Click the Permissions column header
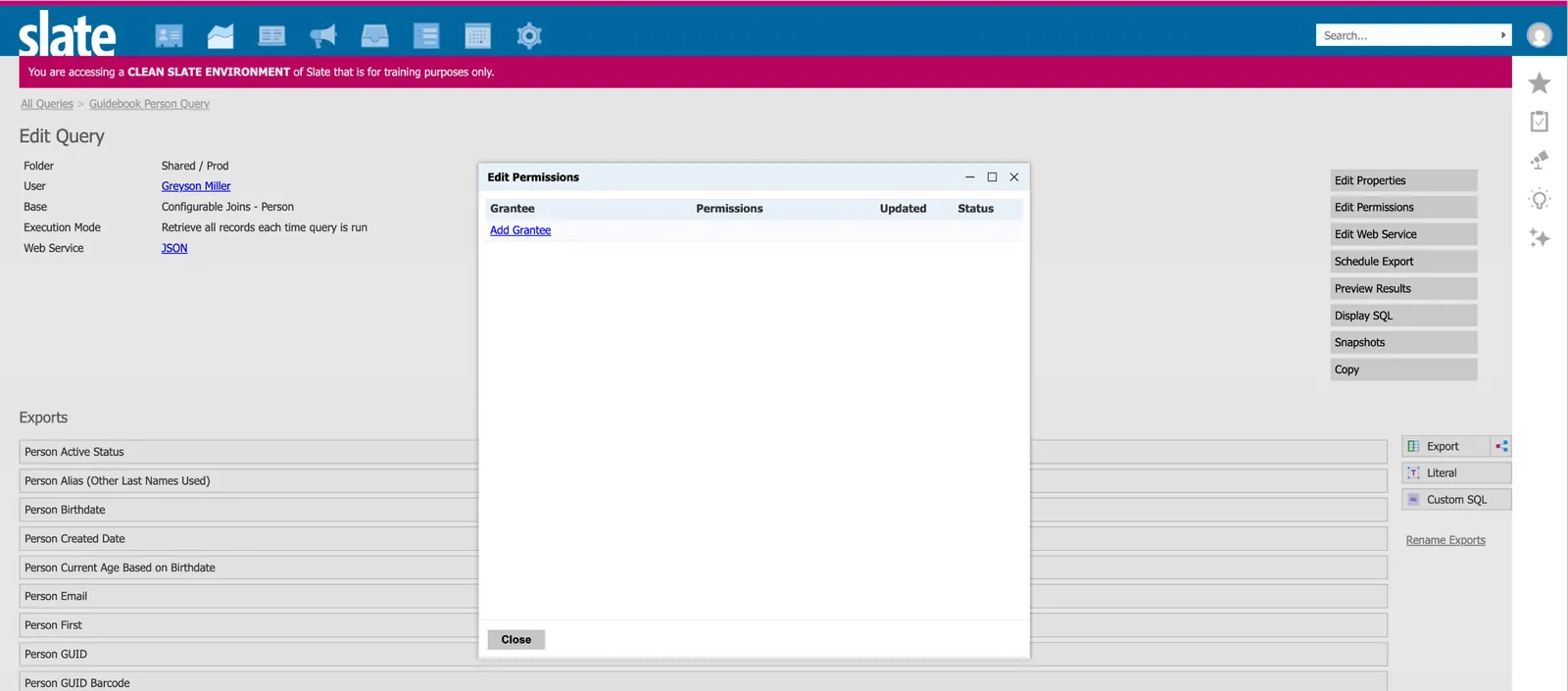 729,209
